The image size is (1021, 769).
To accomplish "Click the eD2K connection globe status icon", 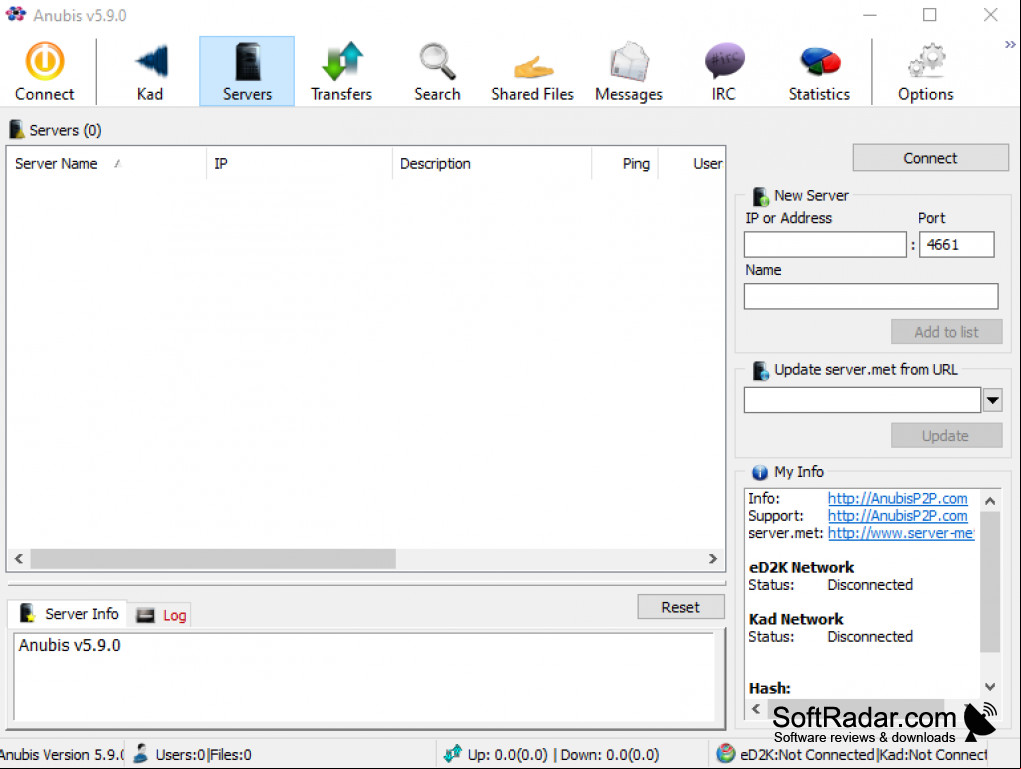I will (x=725, y=754).
